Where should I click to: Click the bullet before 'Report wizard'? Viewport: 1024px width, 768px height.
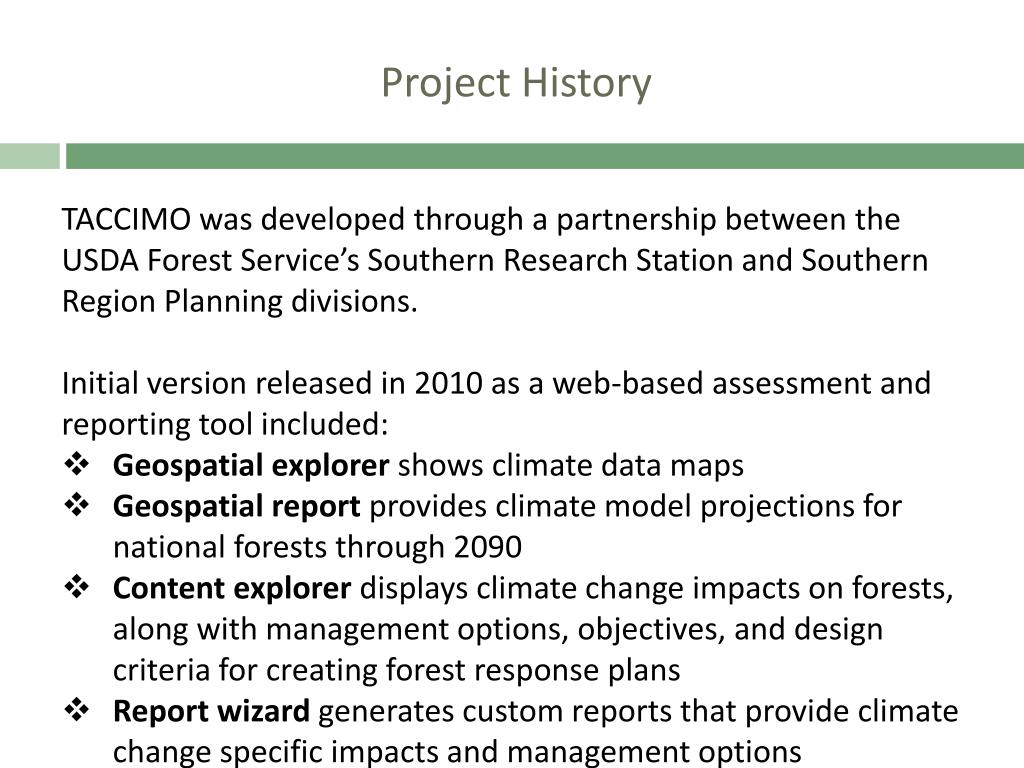click(77, 709)
